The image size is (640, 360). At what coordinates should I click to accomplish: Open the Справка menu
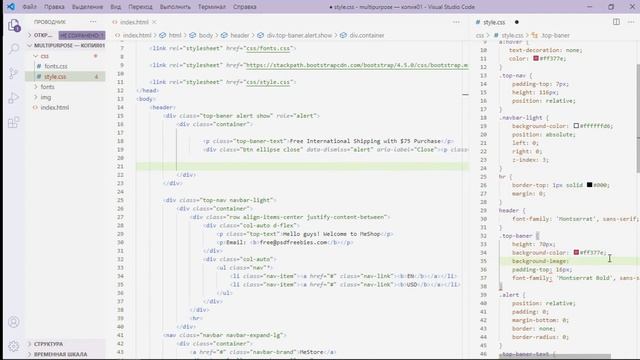[244, 7]
